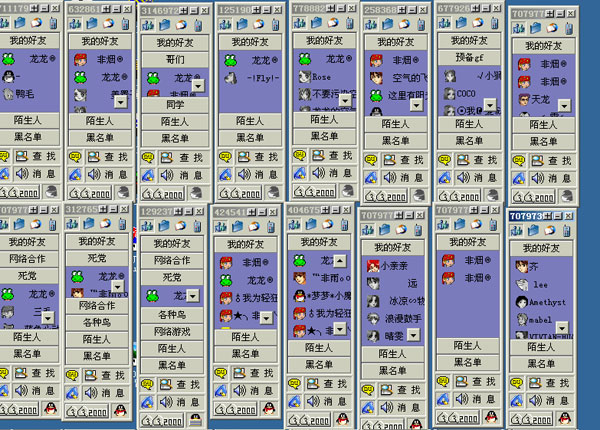Click the envelope mail icon in window 3146972

pyautogui.click(x=181, y=25)
